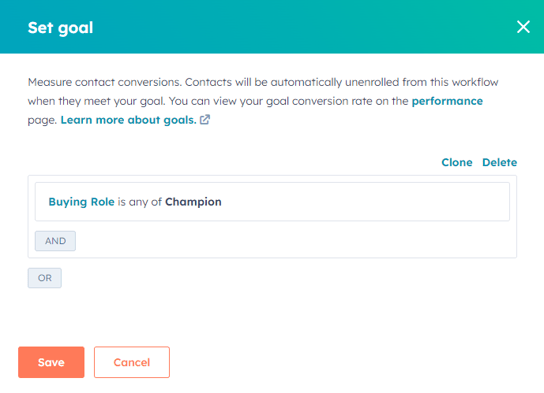Add an AND condition
The height and width of the screenshot is (393, 544).
pyautogui.click(x=55, y=241)
